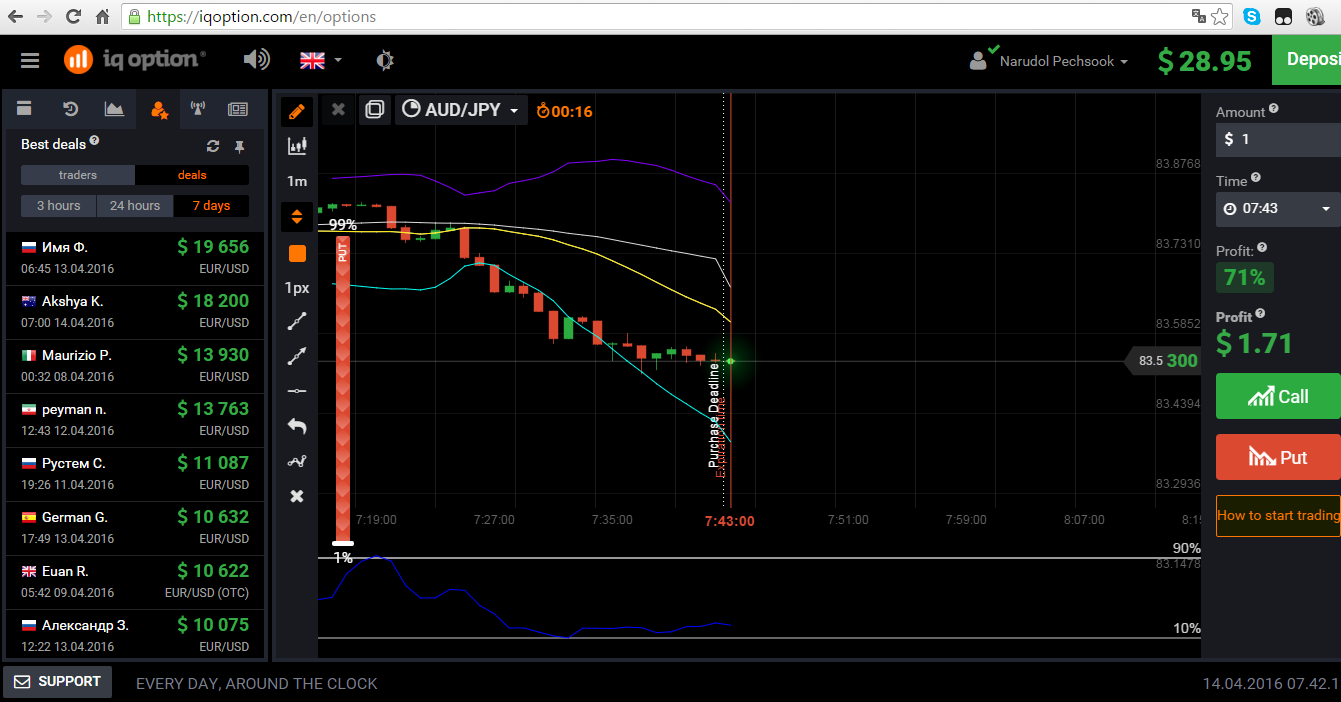Click the Time help icon

pyautogui.click(x=1256, y=178)
